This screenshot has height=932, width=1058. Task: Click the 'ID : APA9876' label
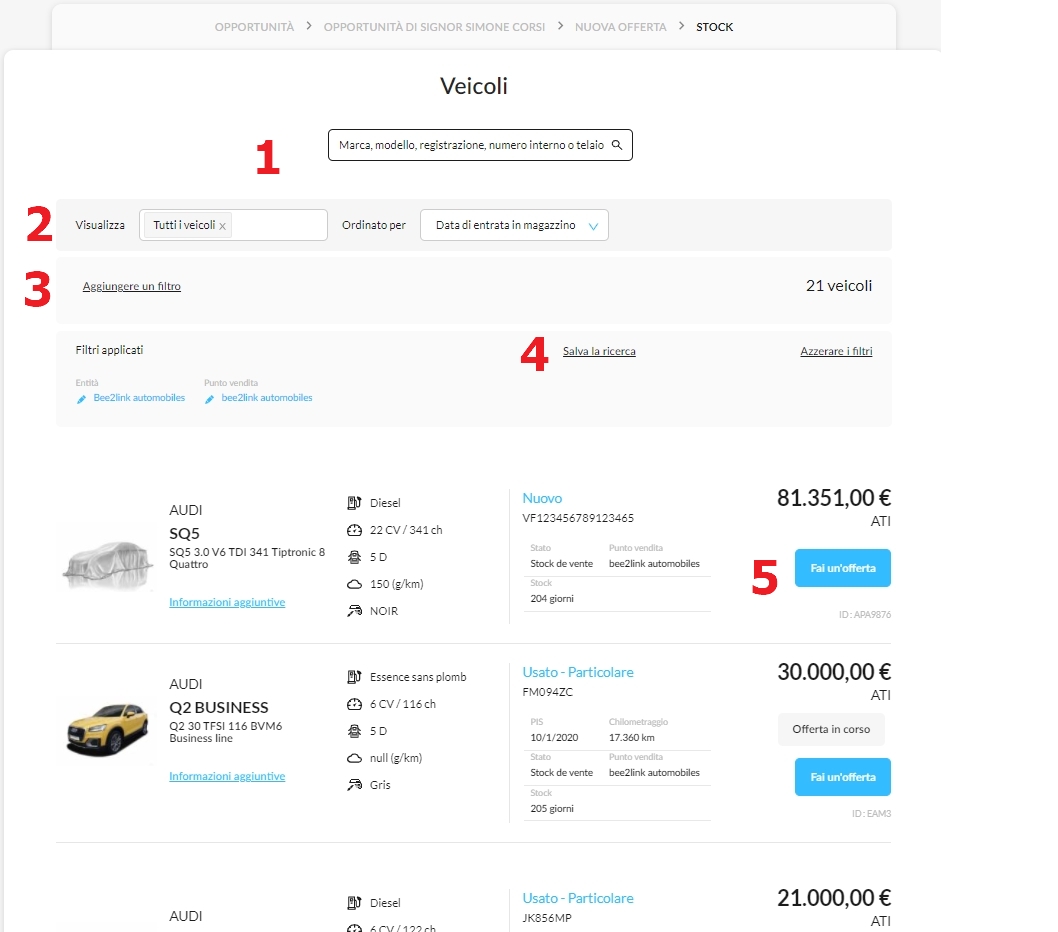(865, 615)
